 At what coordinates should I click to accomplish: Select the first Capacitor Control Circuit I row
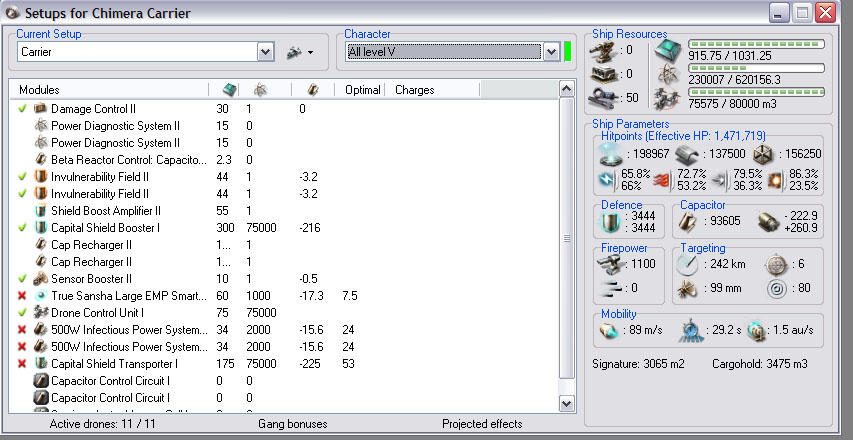284,381
